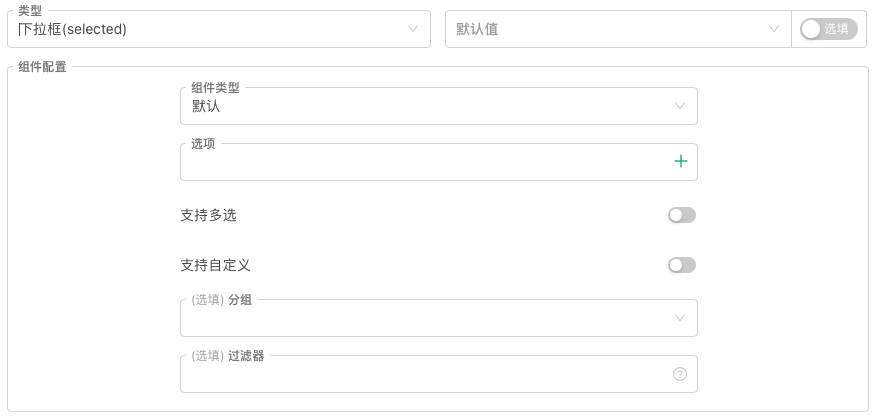This screenshot has height=419, width=880.
Task: Click the chevron arrow of the 类型 selector
Action: coord(413,29)
